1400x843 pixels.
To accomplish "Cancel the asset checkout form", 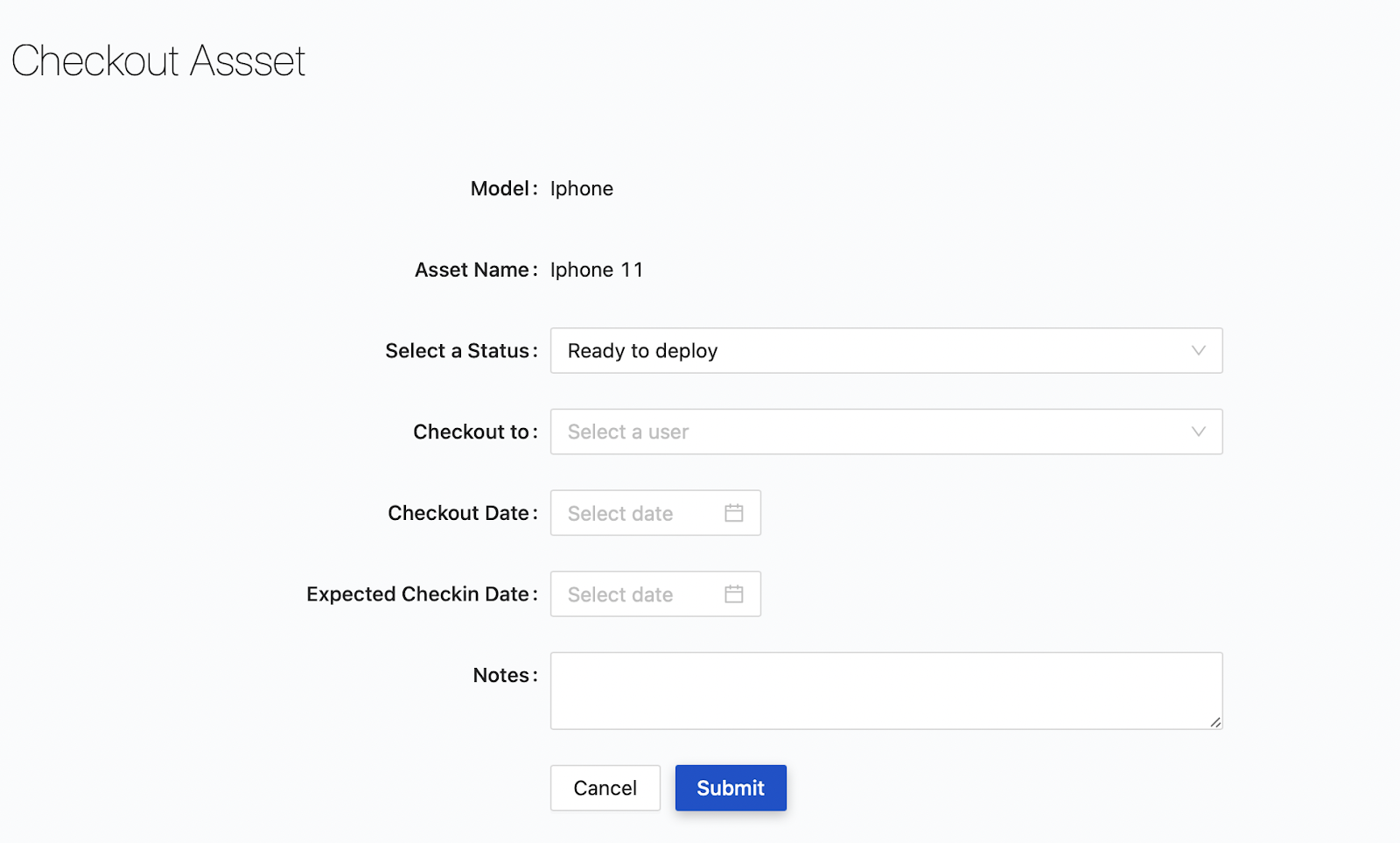I will 605,788.
